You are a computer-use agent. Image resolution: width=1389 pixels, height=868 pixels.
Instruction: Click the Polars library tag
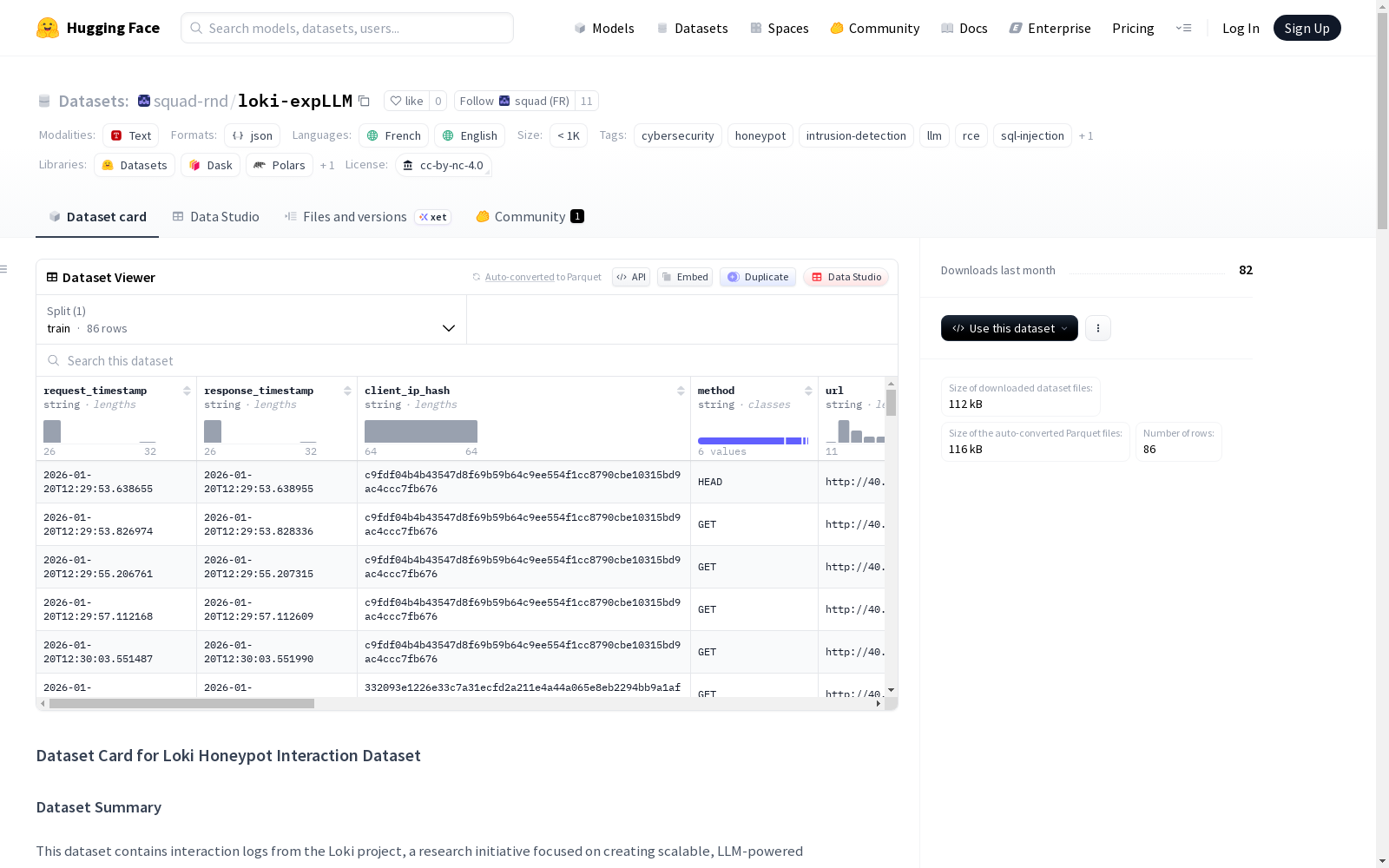click(x=280, y=165)
